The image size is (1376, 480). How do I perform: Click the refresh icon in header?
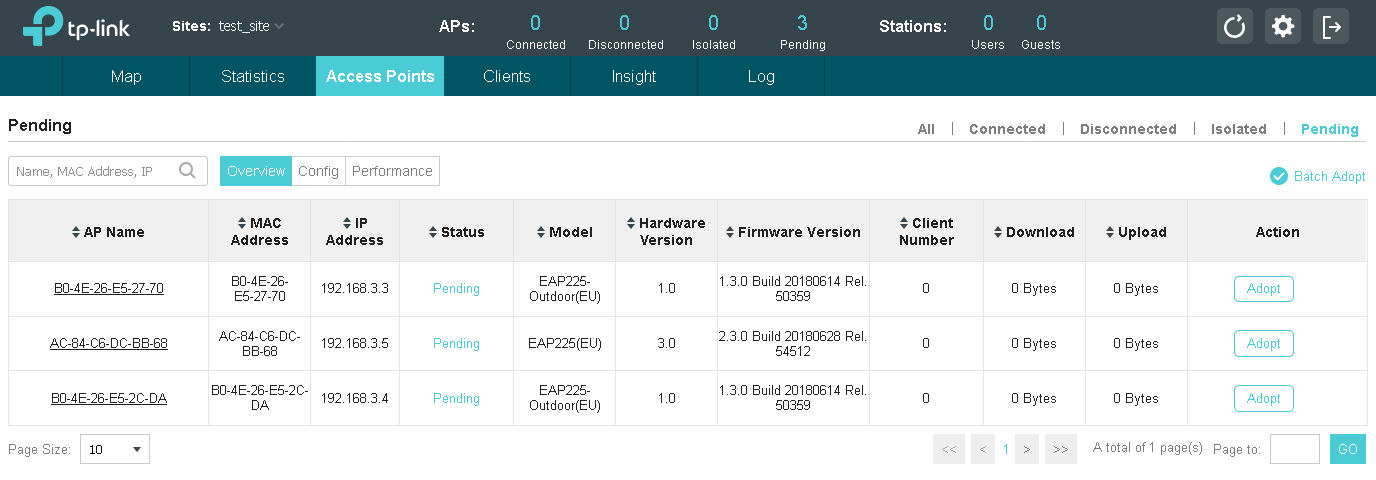(x=1235, y=27)
